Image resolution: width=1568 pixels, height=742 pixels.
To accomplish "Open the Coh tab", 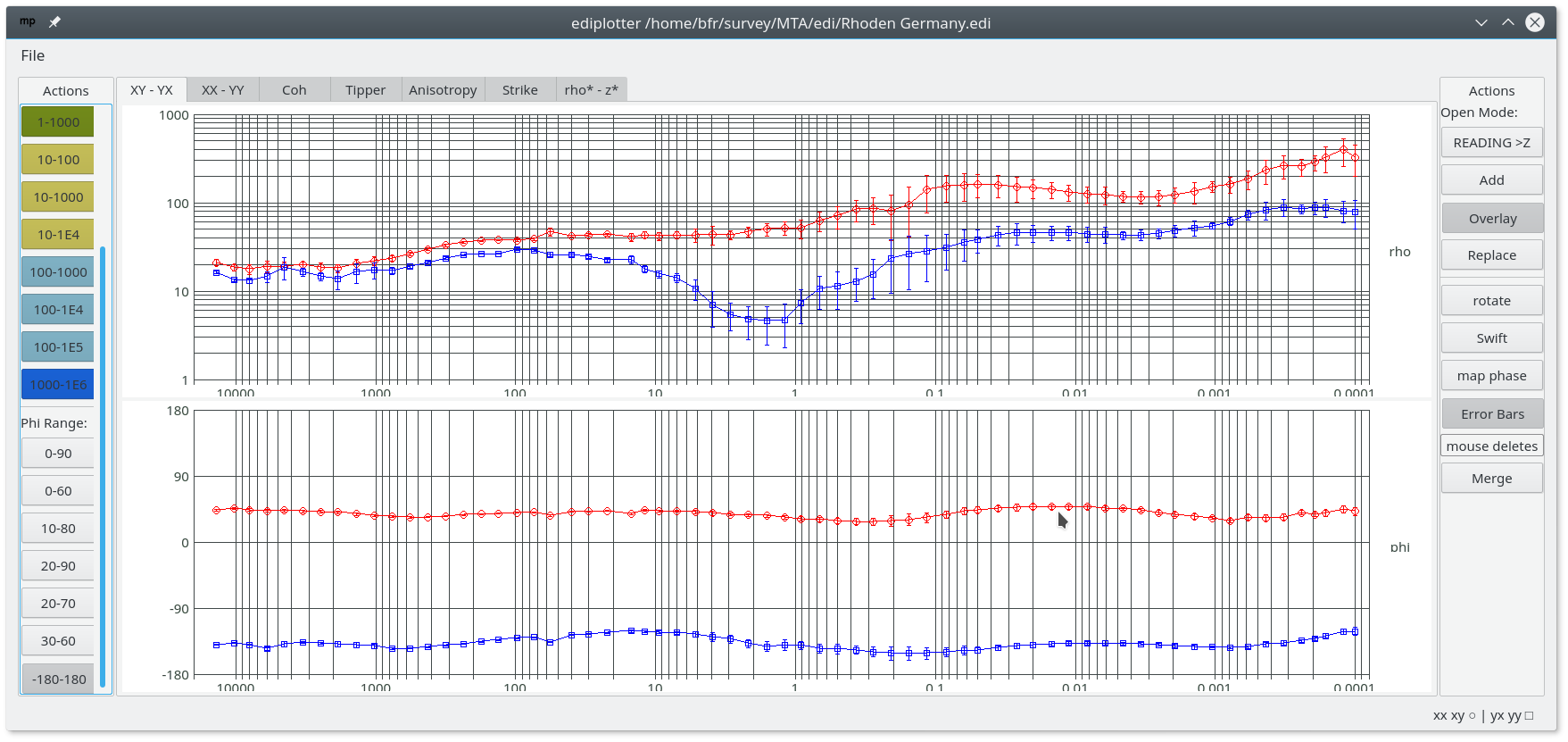I will 295,90.
